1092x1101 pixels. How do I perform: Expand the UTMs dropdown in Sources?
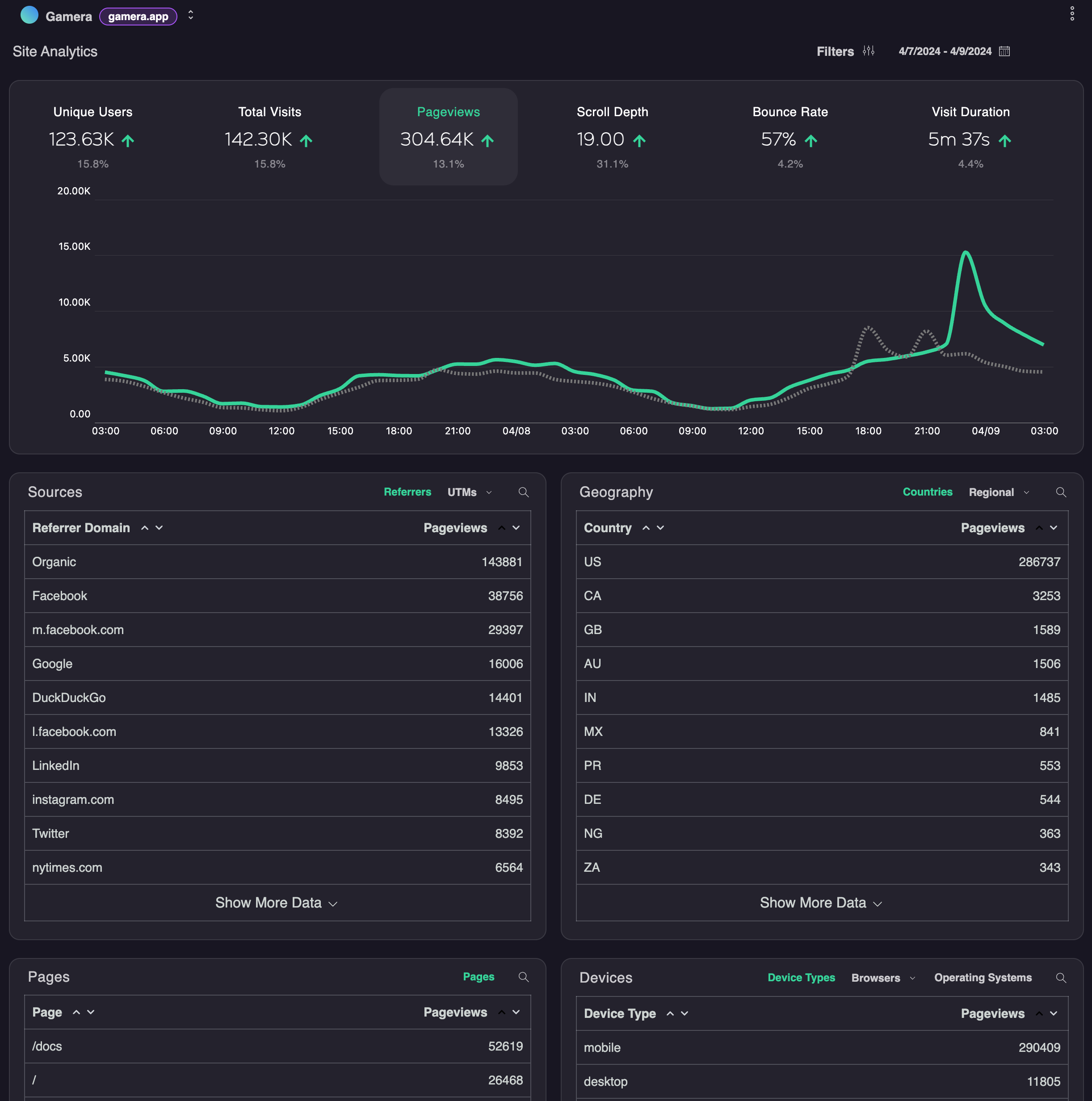click(x=488, y=493)
